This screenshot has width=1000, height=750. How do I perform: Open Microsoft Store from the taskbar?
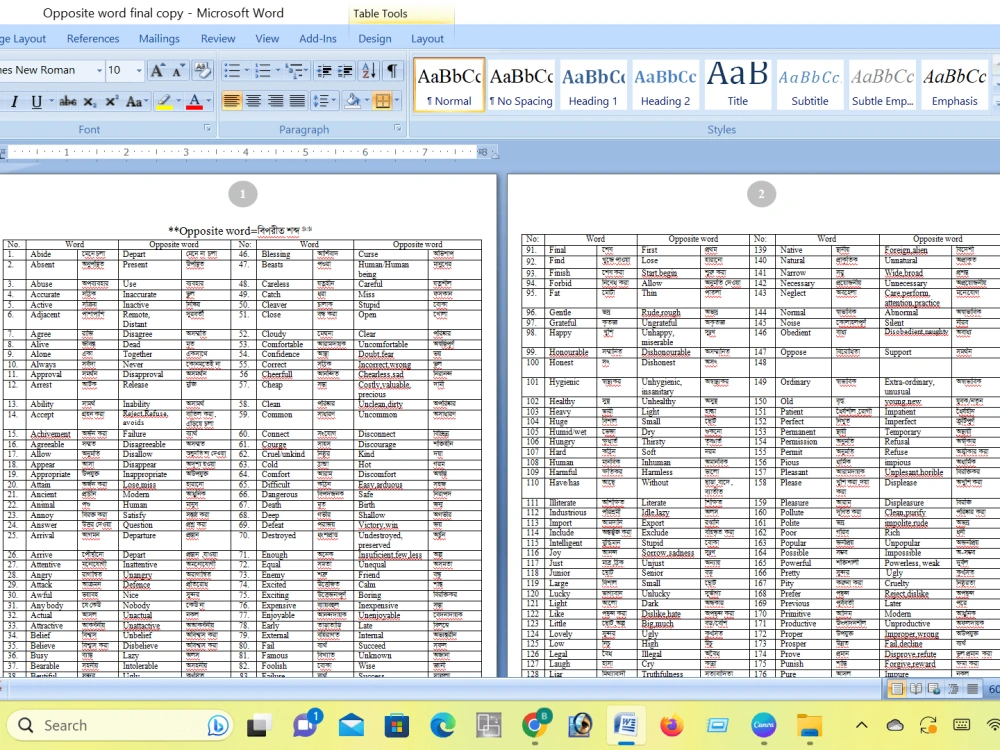(x=397, y=725)
